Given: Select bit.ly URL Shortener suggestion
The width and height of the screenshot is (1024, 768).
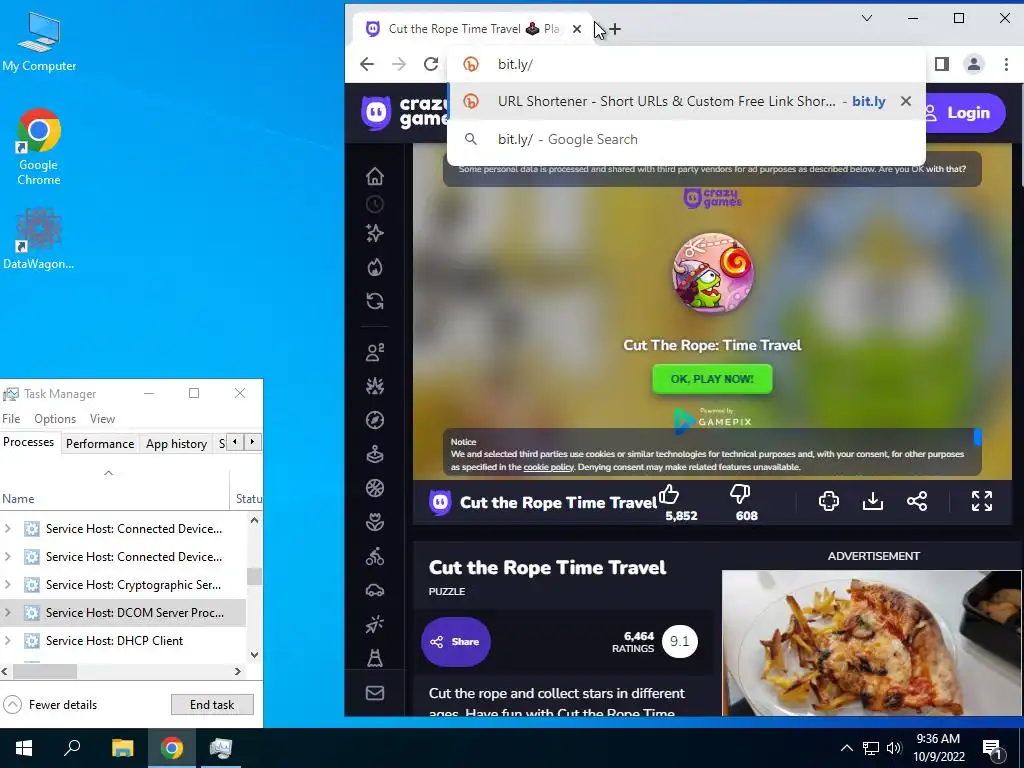Looking at the screenshot, I should click(x=686, y=101).
